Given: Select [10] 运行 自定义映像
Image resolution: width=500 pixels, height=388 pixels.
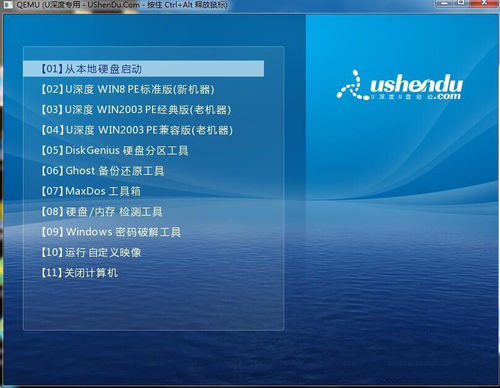Looking at the screenshot, I should tap(91, 252).
